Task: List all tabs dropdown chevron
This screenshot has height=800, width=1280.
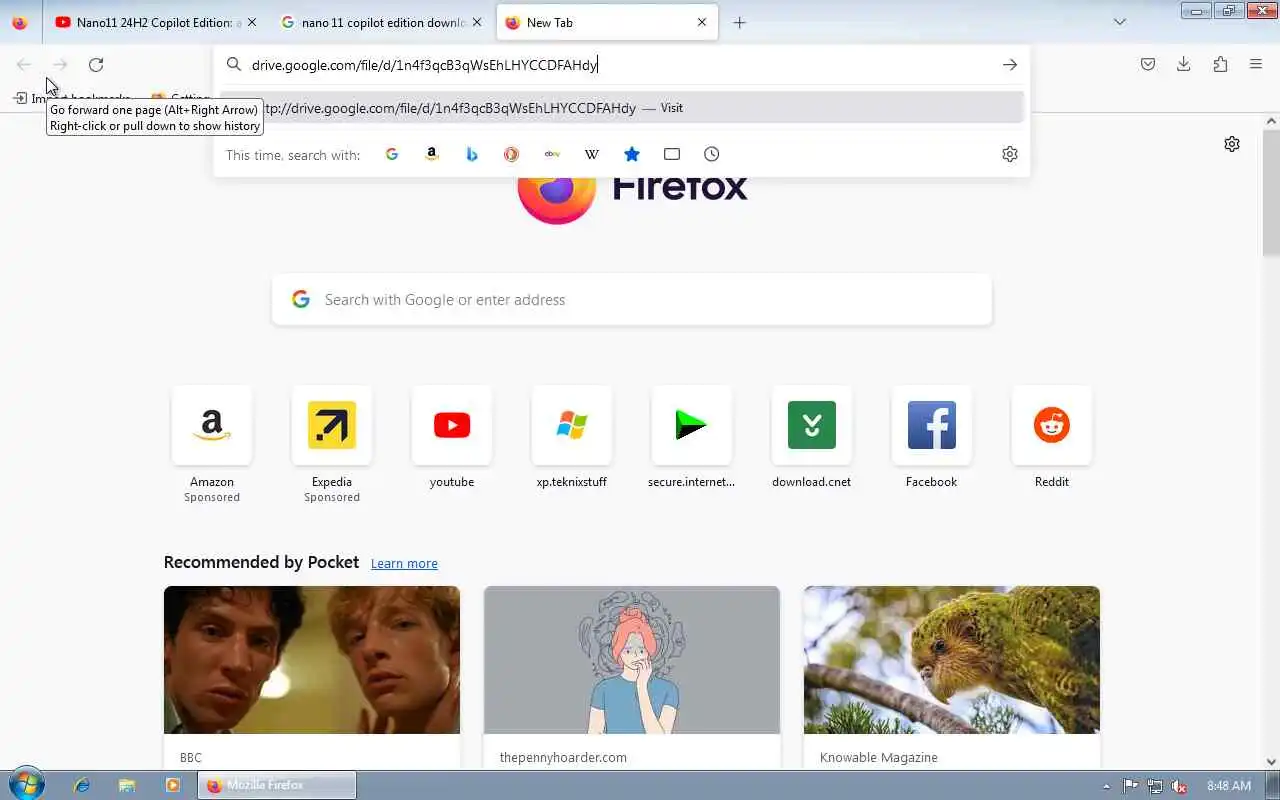Action: pyautogui.click(x=1120, y=22)
